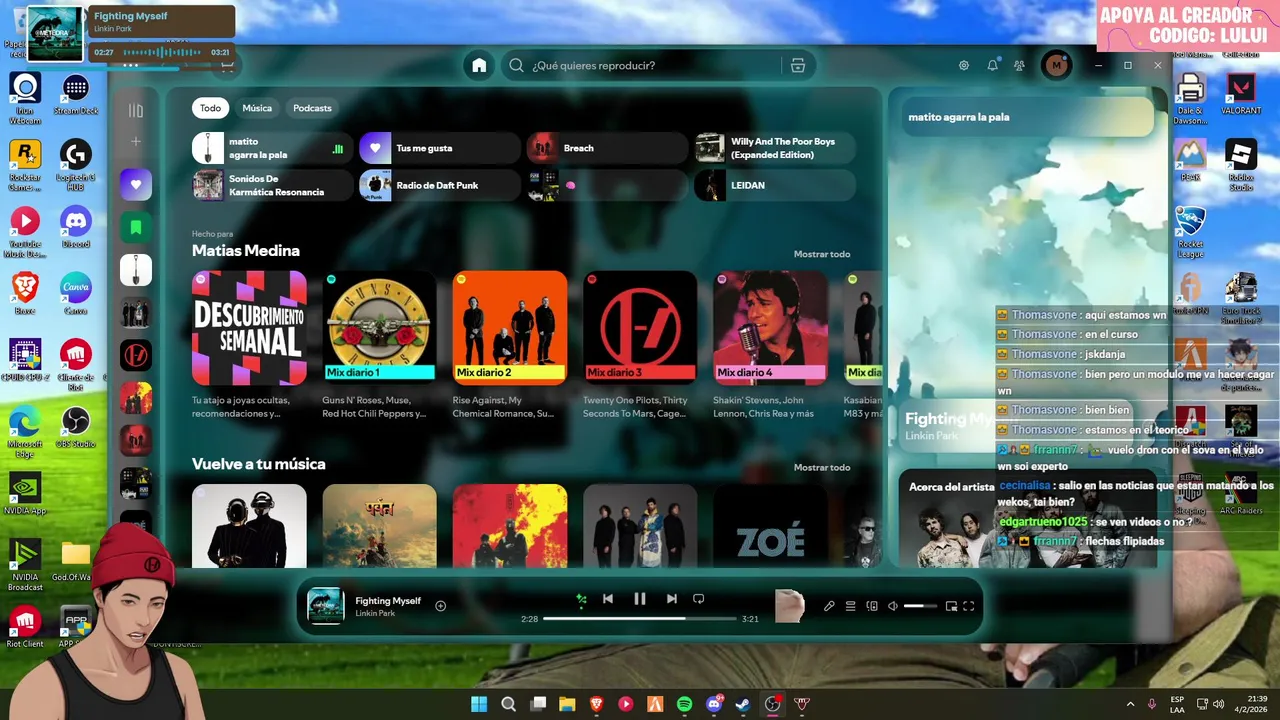This screenshot has width=1280, height=720.
Task: Open Spotify from the Windows taskbar
Action: [684, 704]
